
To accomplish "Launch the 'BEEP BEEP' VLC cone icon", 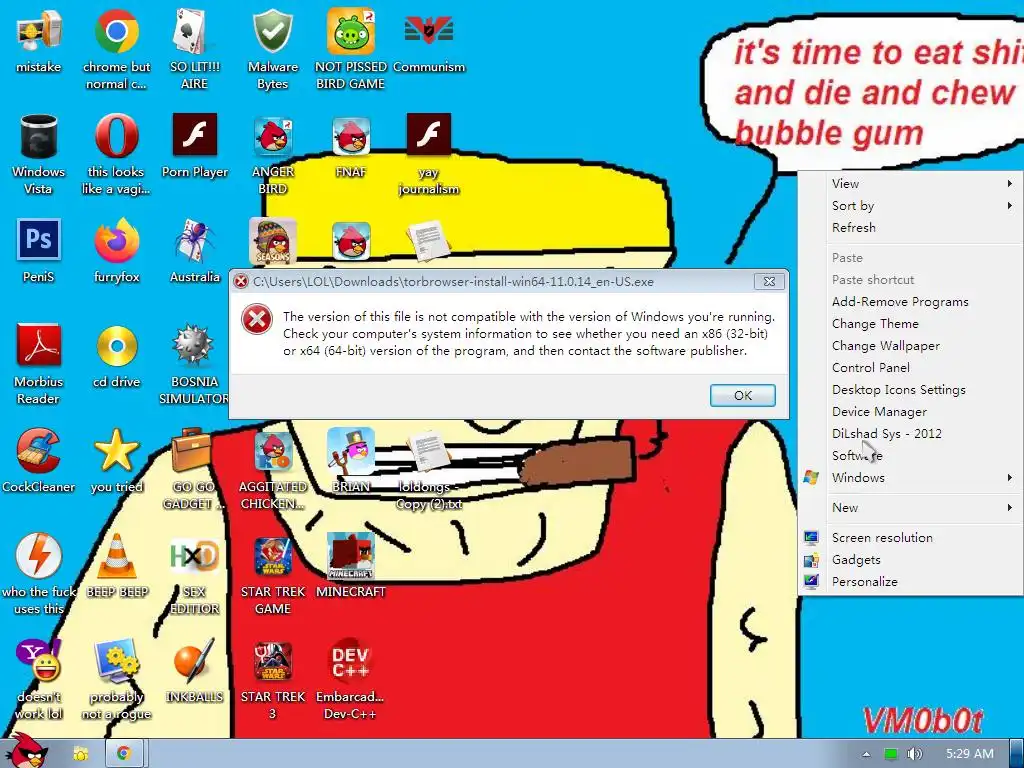I will (x=117, y=566).
